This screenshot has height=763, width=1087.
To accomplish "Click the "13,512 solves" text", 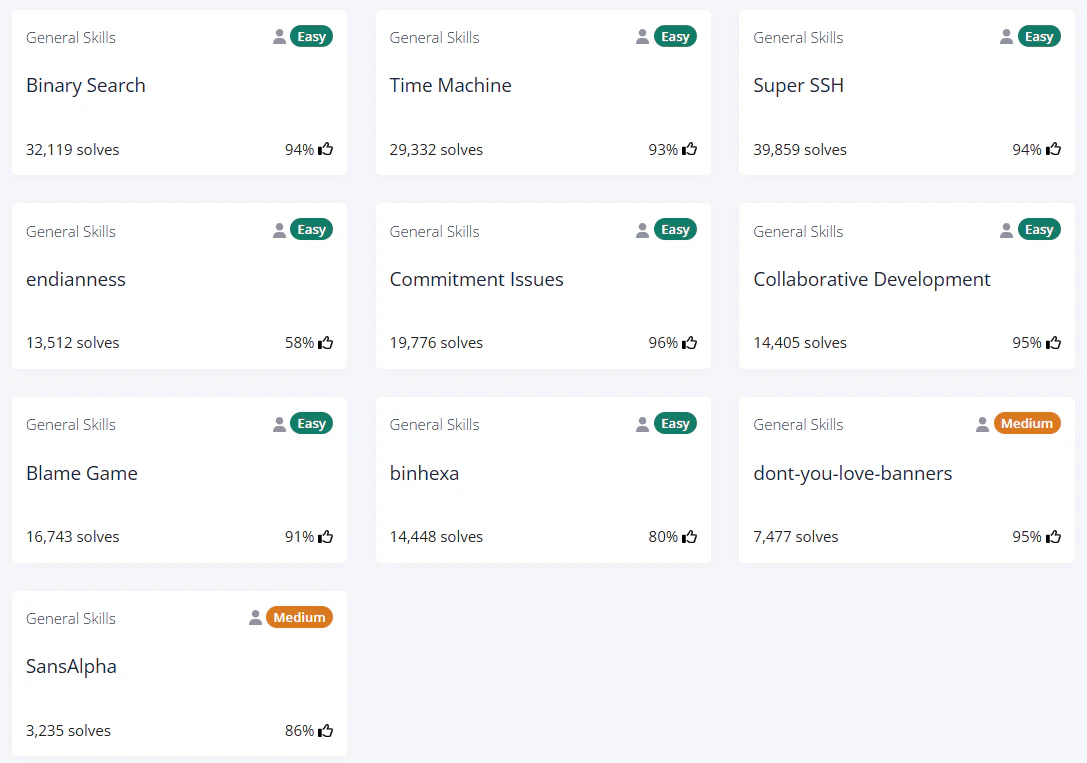I will click(73, 343).
